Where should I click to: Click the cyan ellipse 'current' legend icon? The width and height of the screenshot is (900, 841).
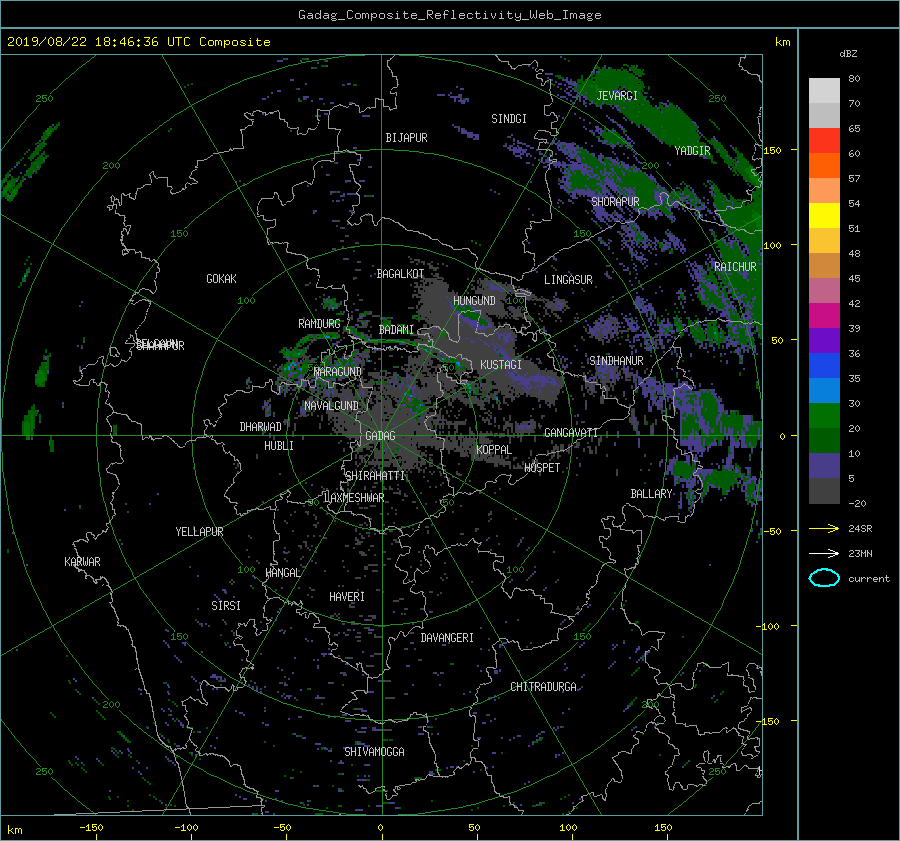coord(824,578)
